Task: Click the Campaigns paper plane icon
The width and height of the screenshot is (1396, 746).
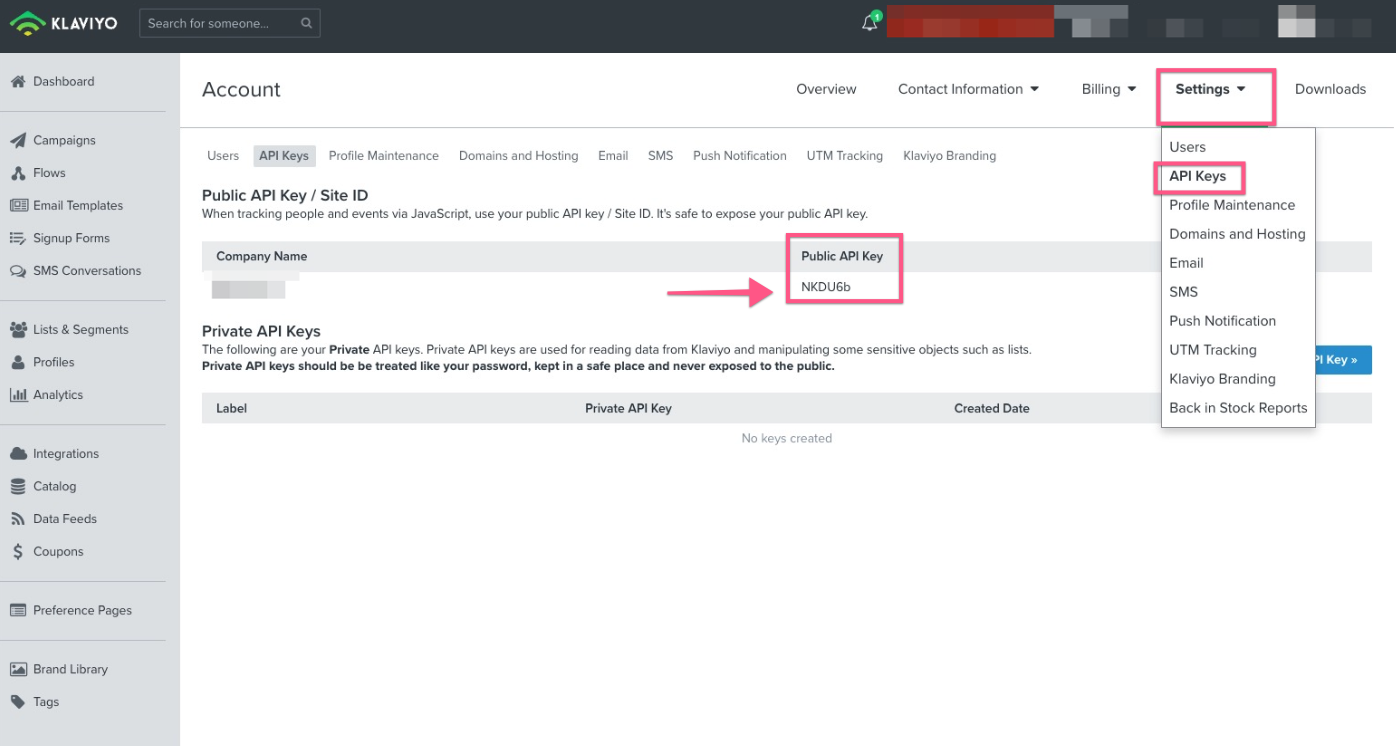Action: [x=18, y=141]
